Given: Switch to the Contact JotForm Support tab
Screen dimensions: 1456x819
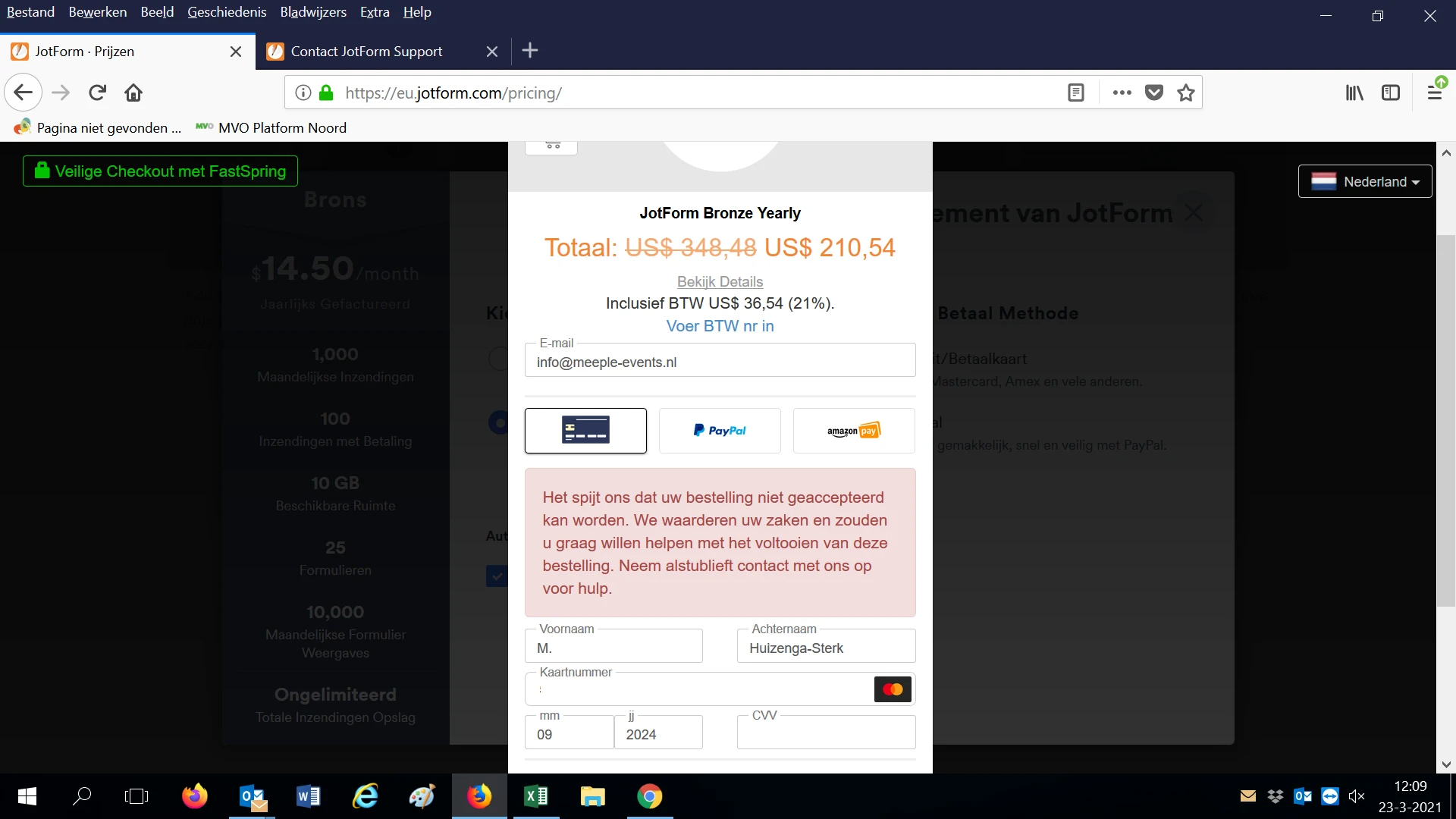Looking at the screenshot, I should point(366,51).
